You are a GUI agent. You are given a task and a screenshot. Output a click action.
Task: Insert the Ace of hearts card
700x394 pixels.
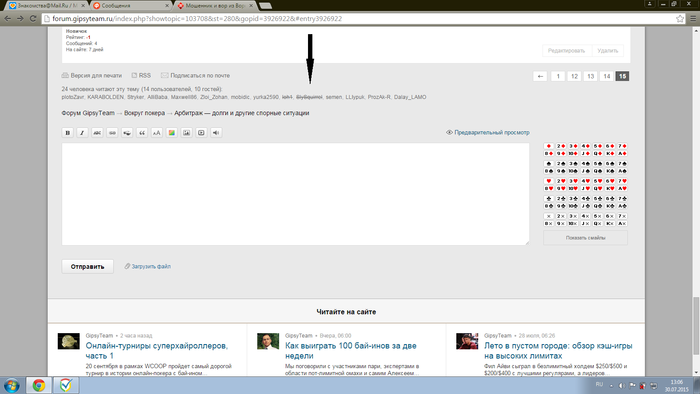(x=622, y=188)
